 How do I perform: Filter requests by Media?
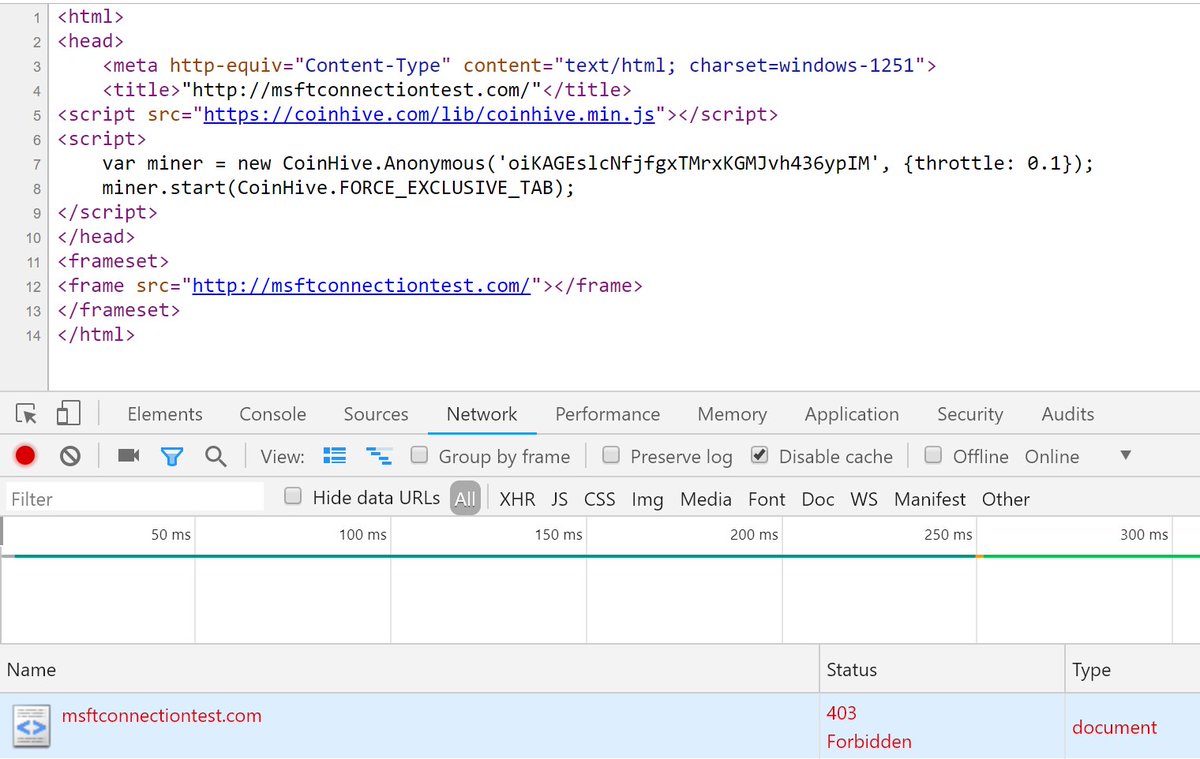[x=706, y=499]
